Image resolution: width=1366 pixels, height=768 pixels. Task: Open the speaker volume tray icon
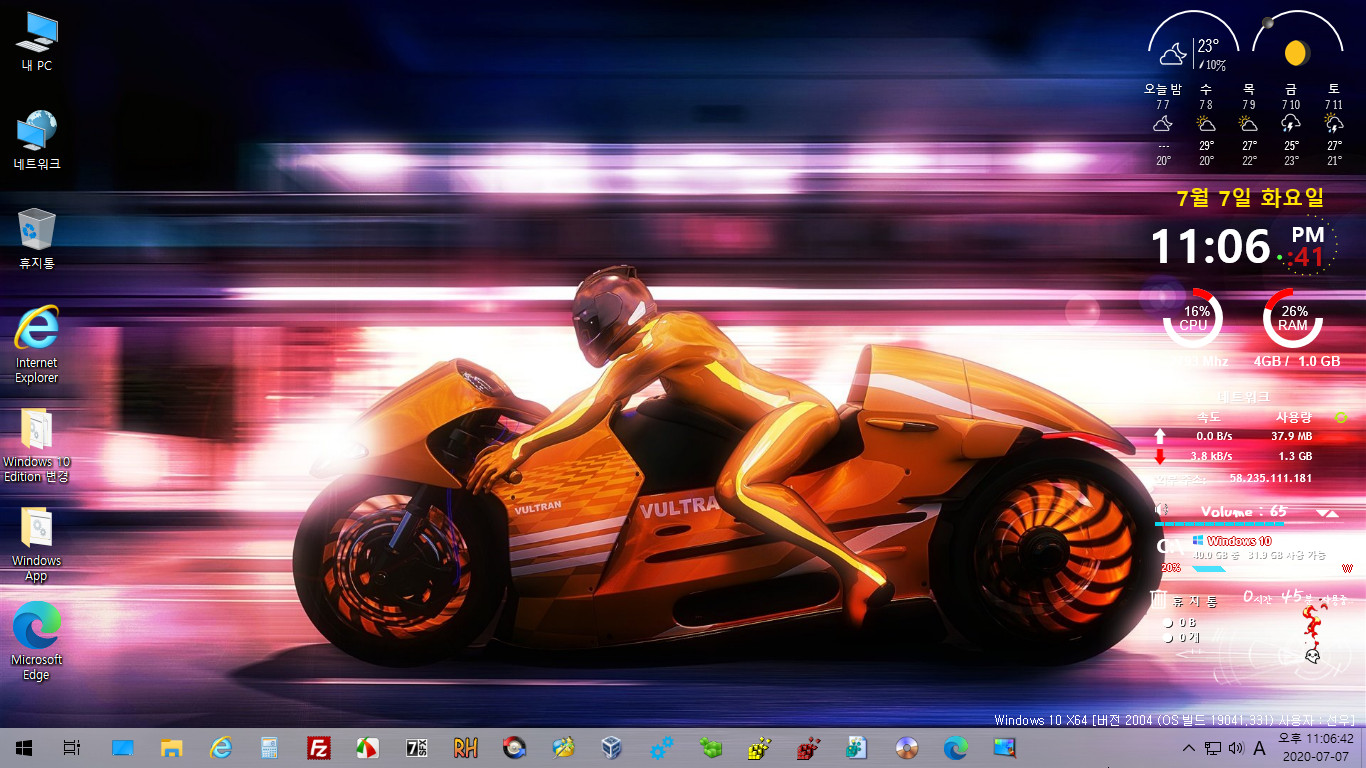[1235, 748]
